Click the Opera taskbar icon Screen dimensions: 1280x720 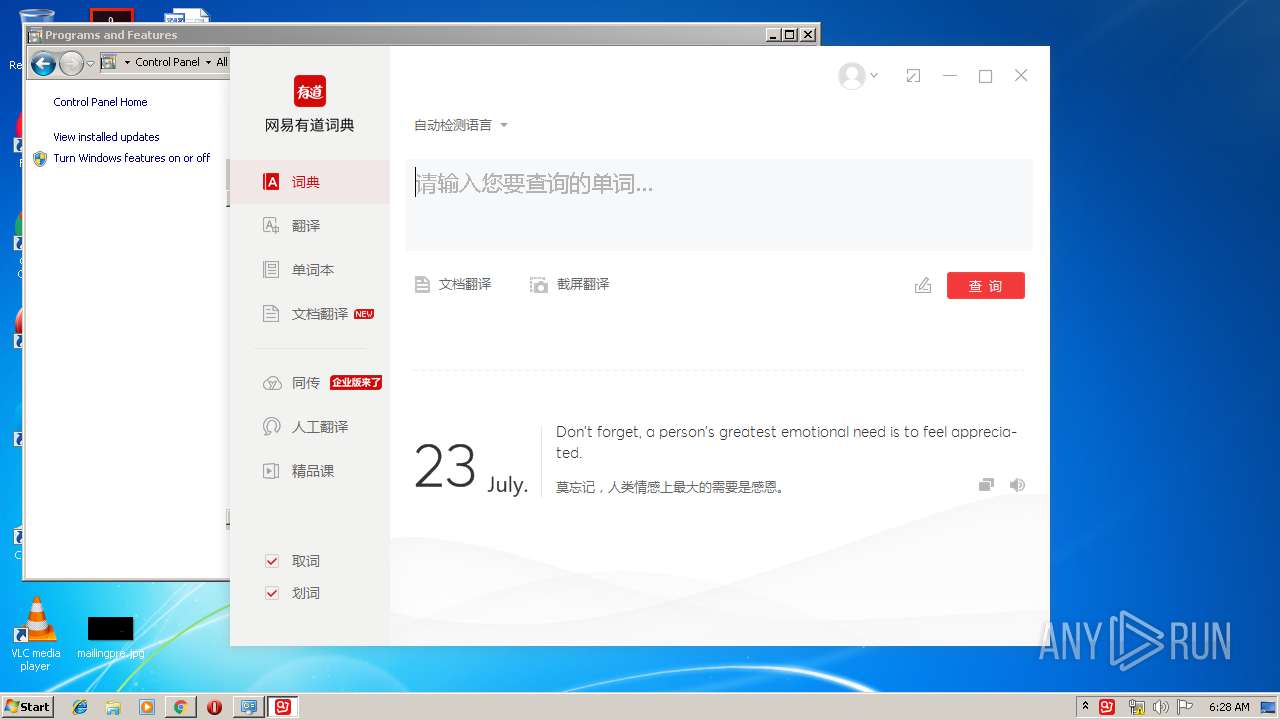214,707
